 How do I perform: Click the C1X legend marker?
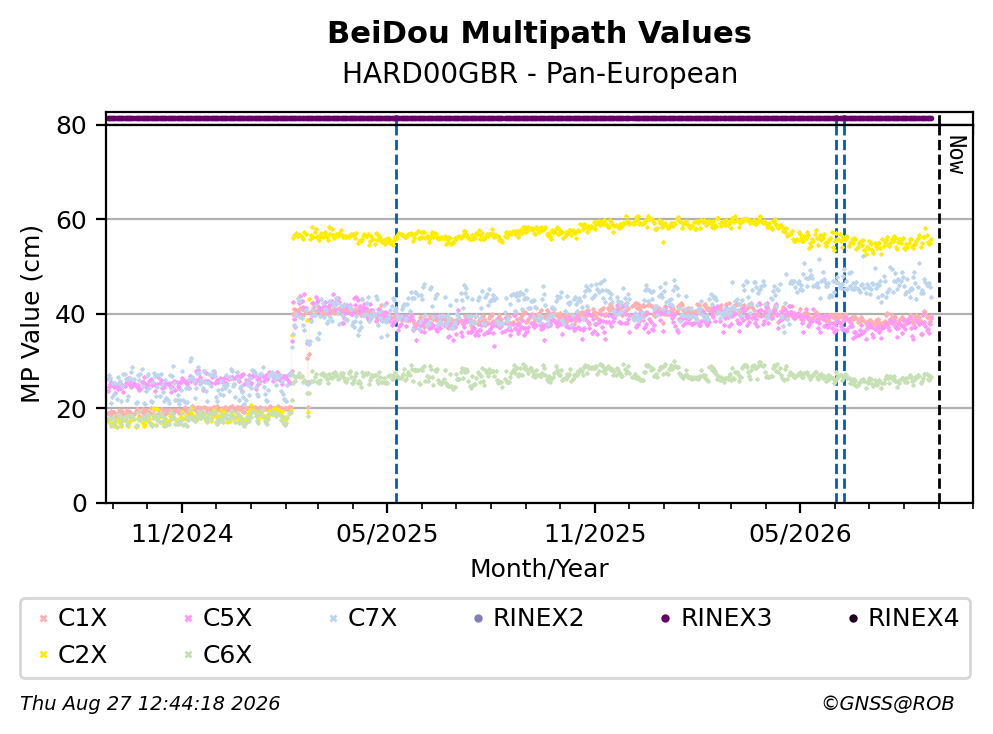tap(43, 618)
